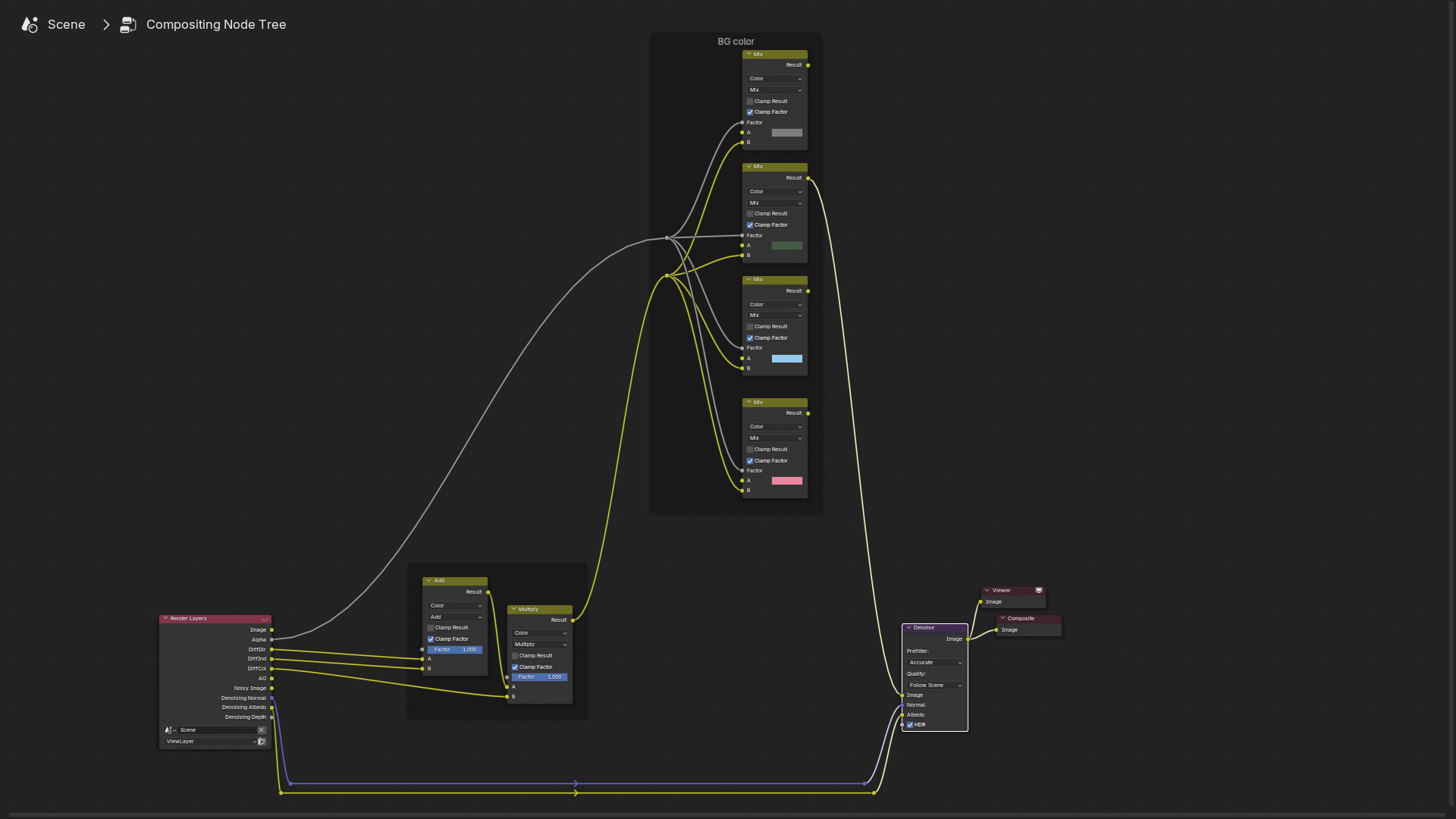Screen dimensions: 1456x819
Task: Uncheck HDR in the Denoise node
Action: point(910,725)
